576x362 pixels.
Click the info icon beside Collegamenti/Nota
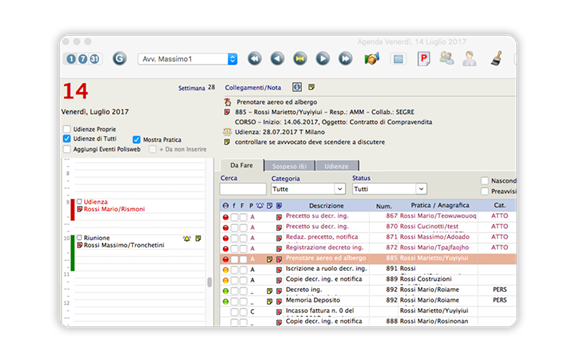point(297,87)
